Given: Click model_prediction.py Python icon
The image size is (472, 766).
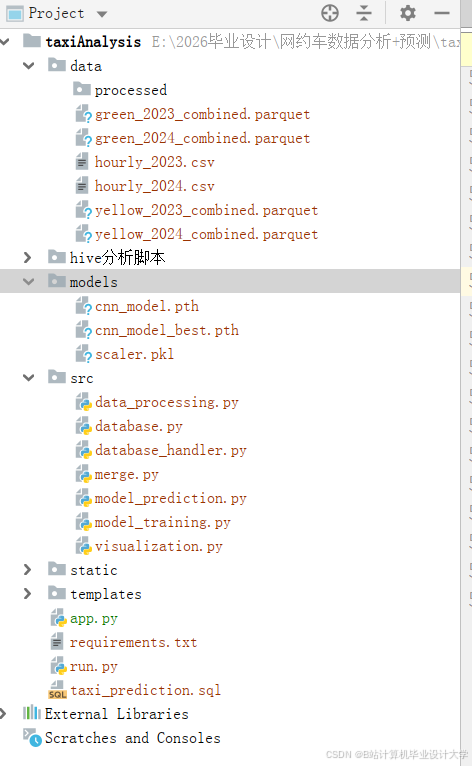Looking at the screenshot, I should click(84, 498).
